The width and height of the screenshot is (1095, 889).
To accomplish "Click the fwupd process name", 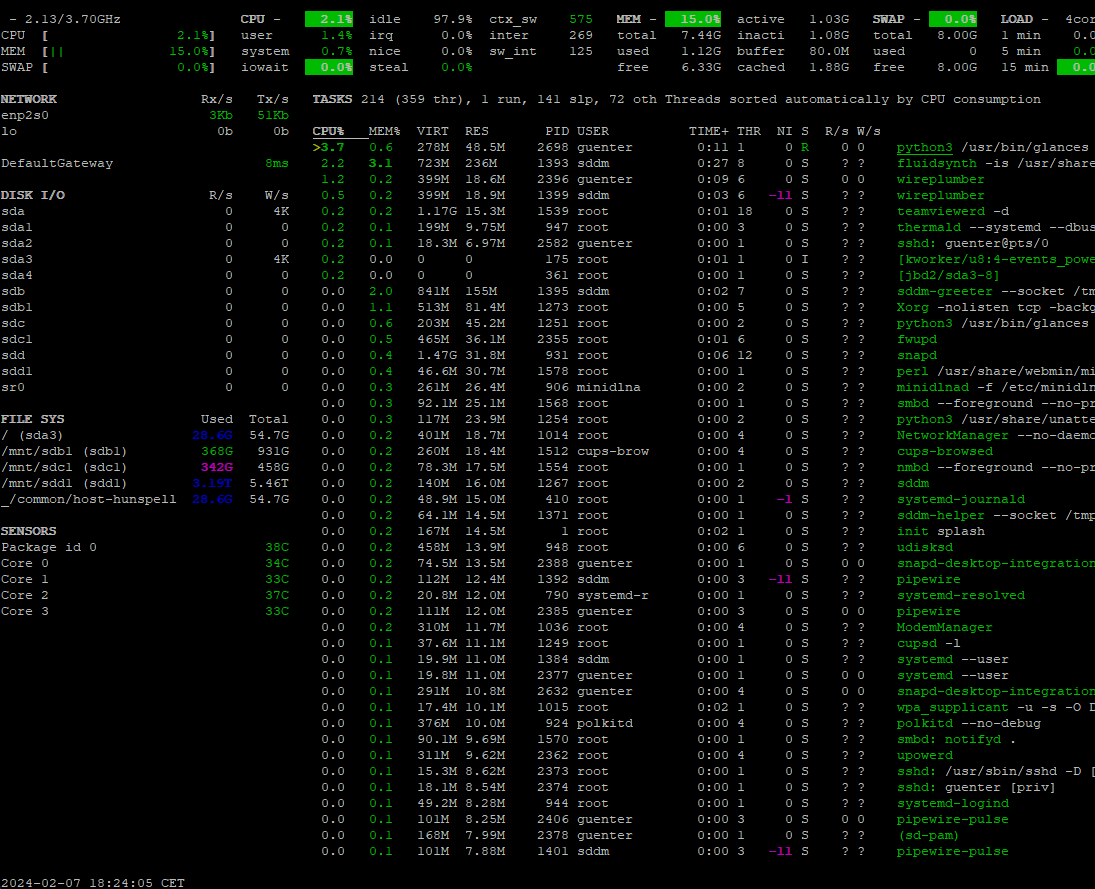I will pyautogui.click(x=917, y=339).
